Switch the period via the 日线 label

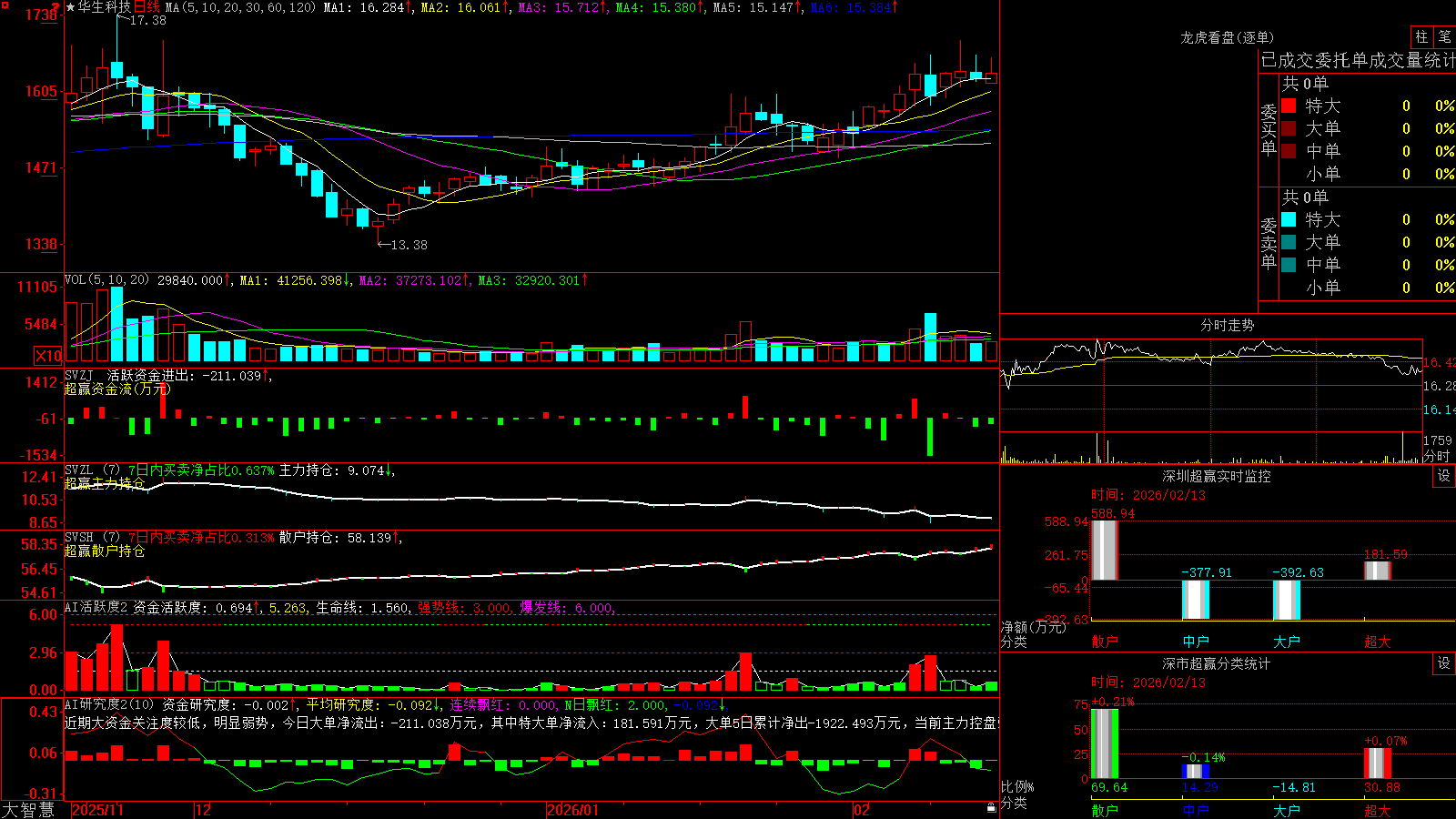pos(147,7)
